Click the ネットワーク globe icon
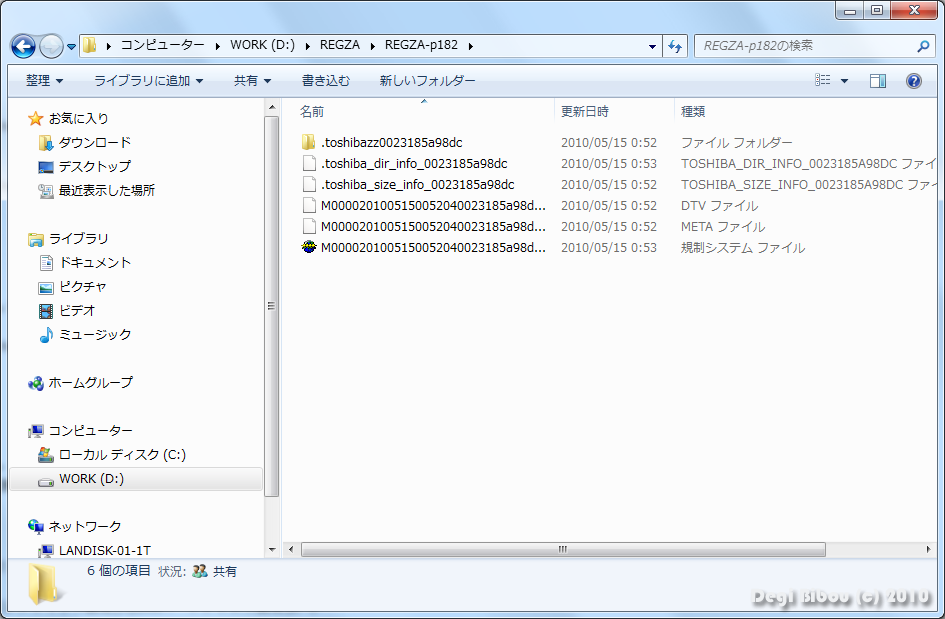The width and height of the screenshot is (945, 619). (36, 527)
